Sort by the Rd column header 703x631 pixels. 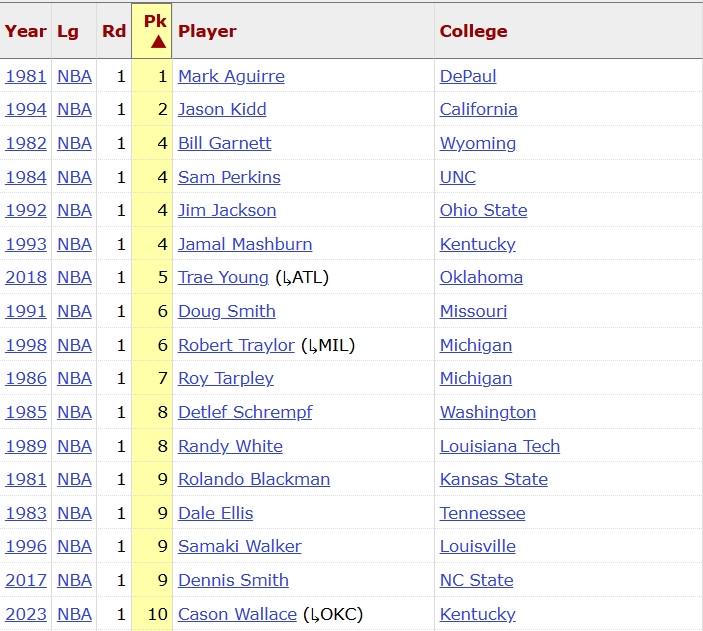click(114, 31)
